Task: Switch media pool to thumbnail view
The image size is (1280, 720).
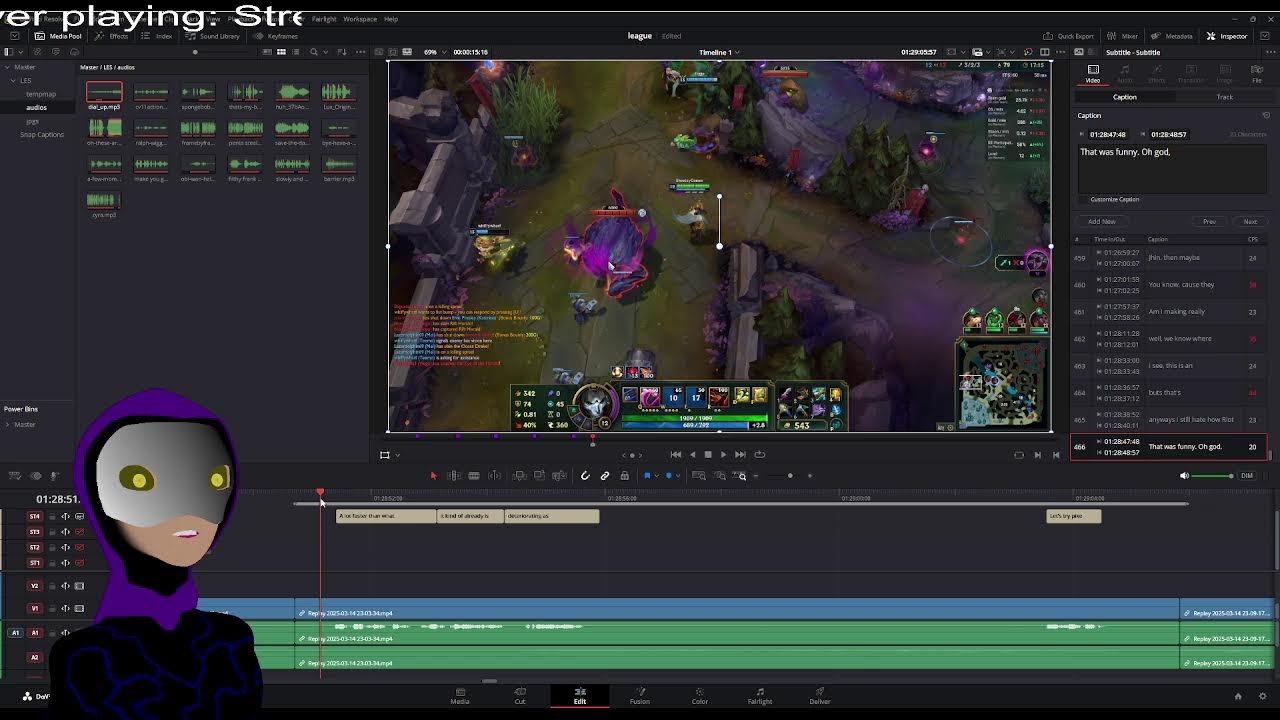Action: (281, 52)
